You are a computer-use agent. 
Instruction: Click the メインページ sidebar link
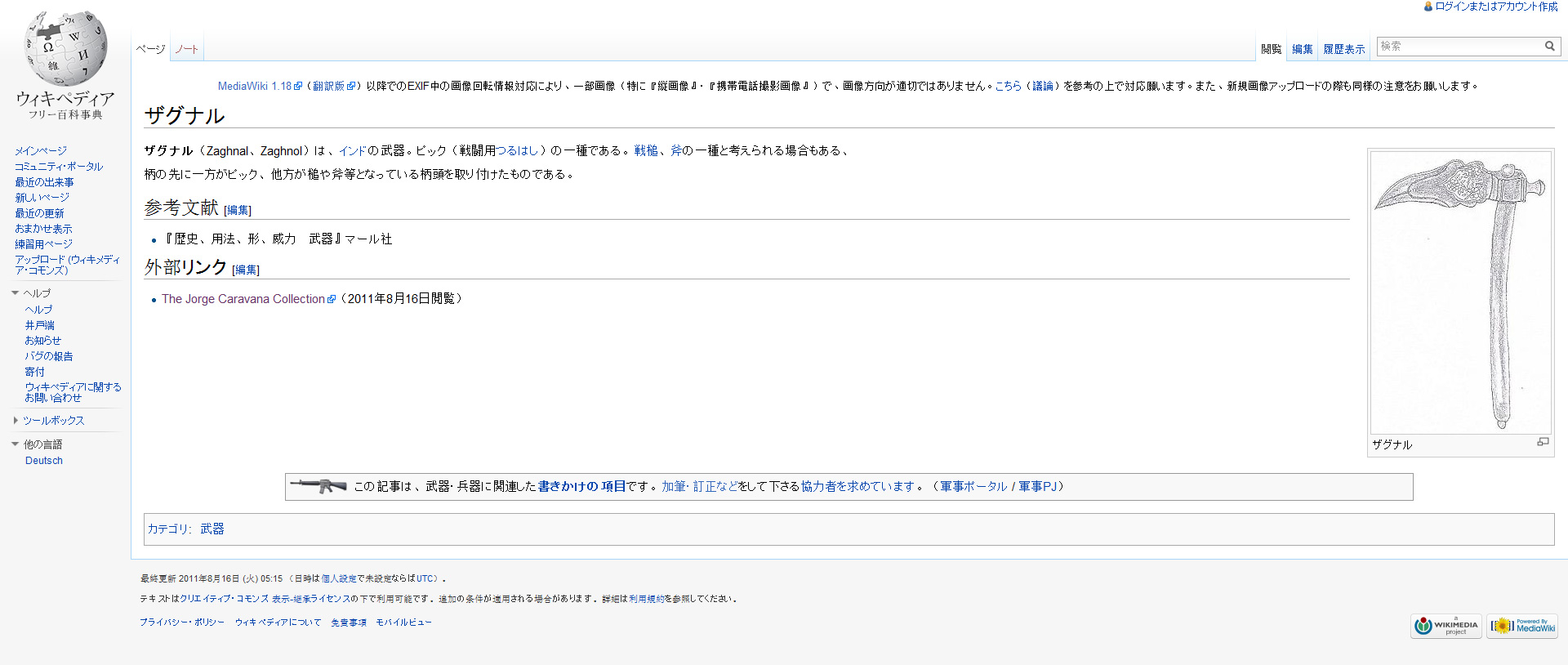[41, 151]
